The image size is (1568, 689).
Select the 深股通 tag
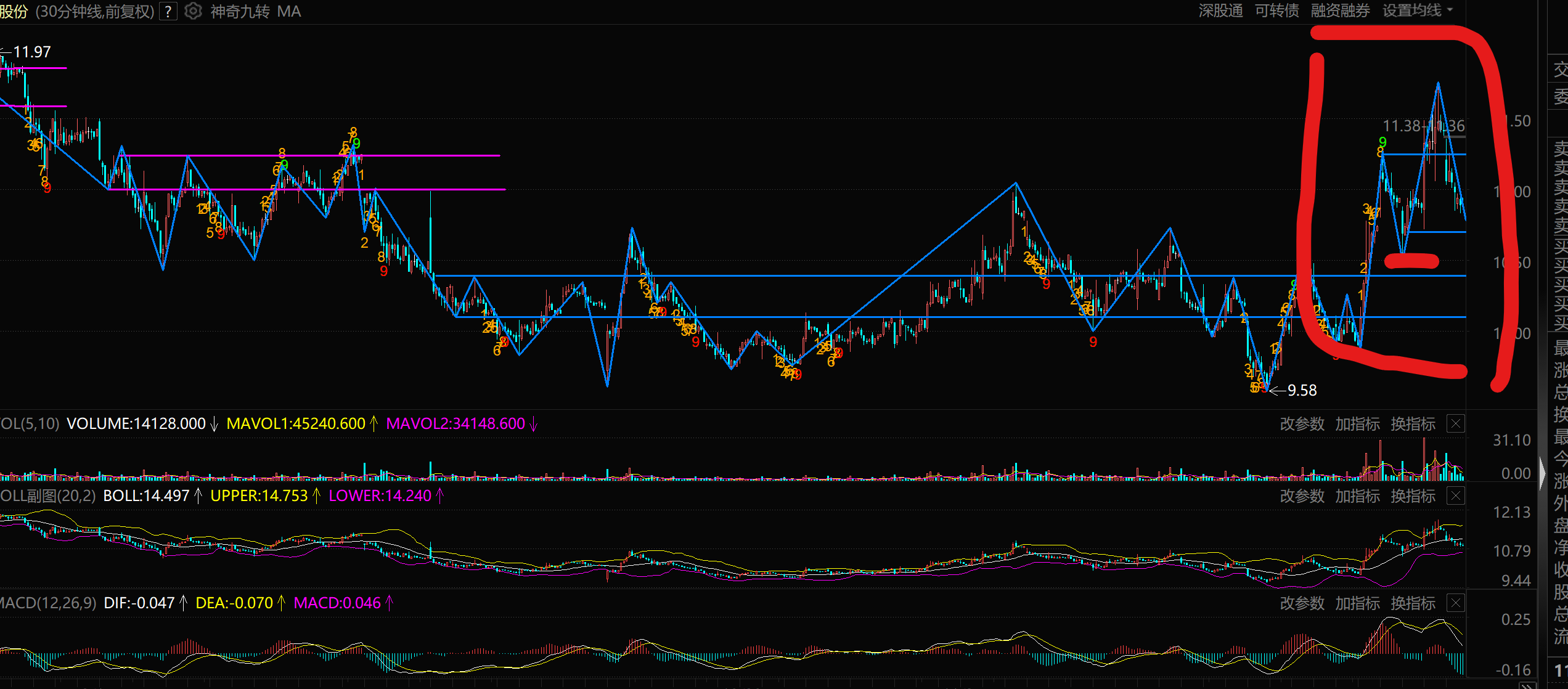(x=1220, y=11)
